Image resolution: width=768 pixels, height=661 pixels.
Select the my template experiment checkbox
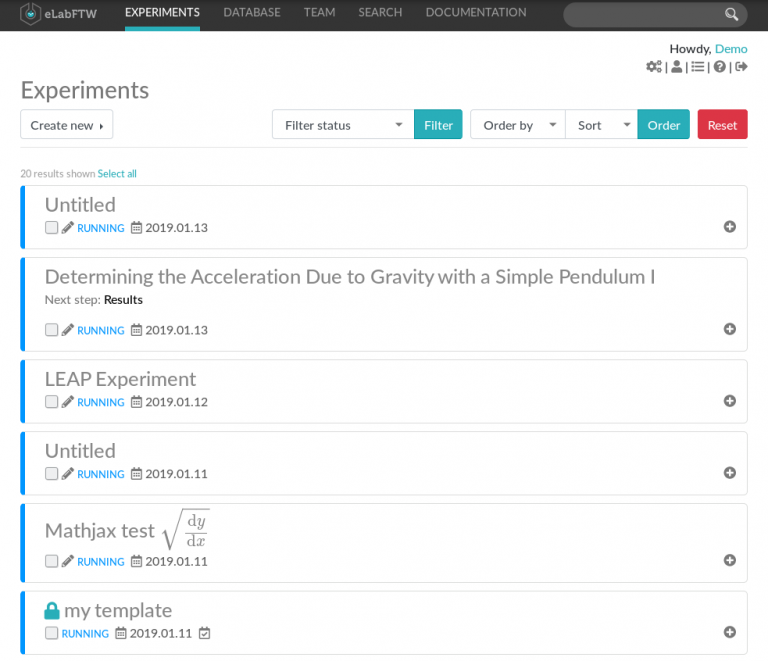tap(52, 633)
